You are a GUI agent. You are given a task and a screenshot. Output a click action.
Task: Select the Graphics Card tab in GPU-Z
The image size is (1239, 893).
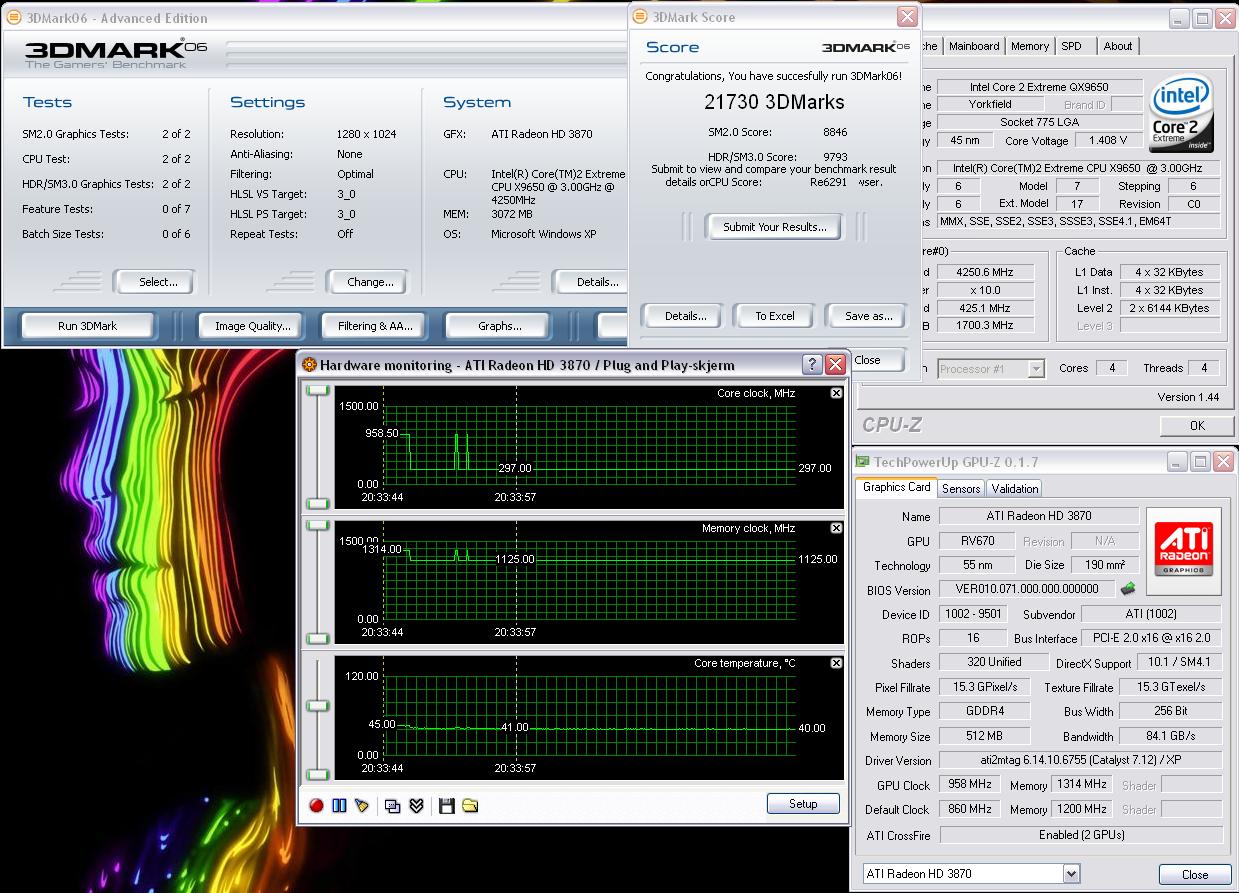[x=897, y=487]
